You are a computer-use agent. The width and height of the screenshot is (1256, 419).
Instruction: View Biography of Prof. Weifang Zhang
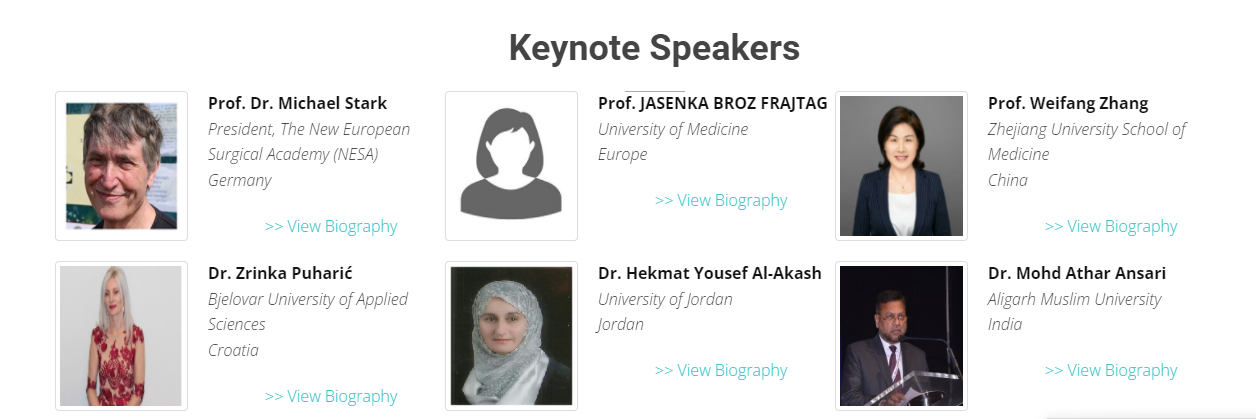[1111, 226]
